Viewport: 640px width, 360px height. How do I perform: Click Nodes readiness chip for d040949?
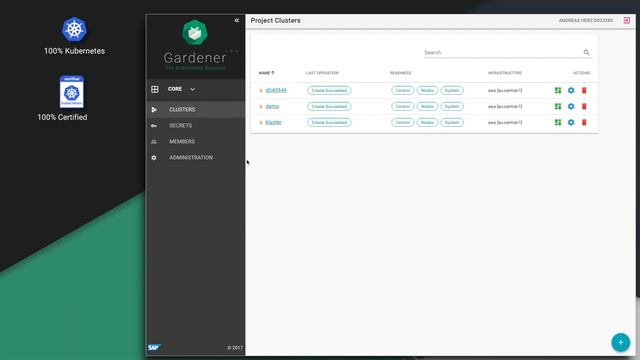(x=427, y=90)
